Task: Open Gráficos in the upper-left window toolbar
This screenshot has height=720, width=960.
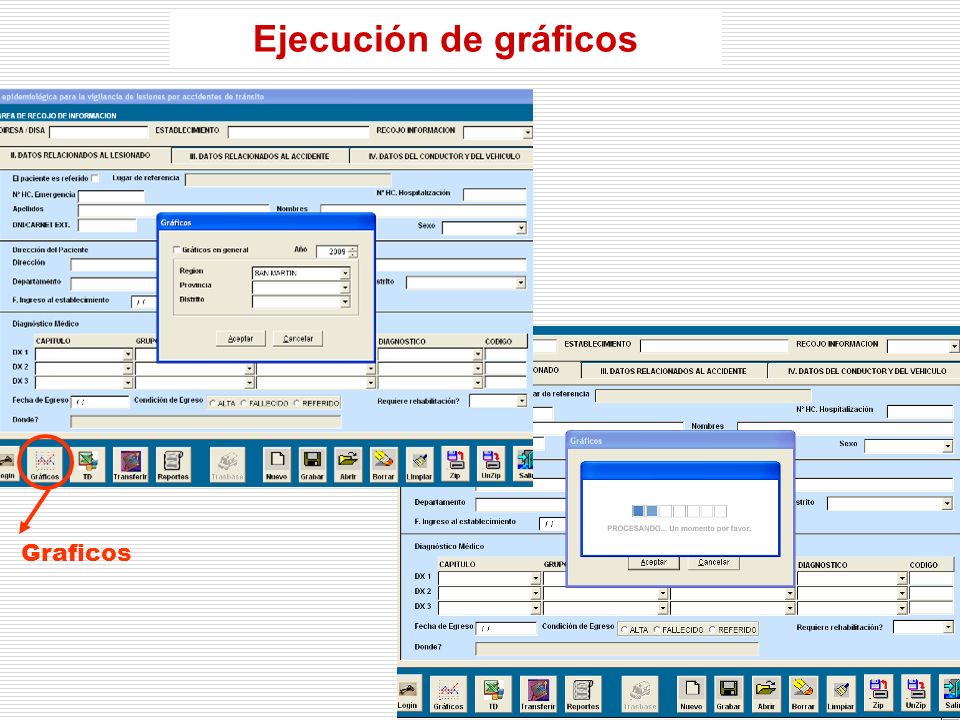Action: (45, 464)
